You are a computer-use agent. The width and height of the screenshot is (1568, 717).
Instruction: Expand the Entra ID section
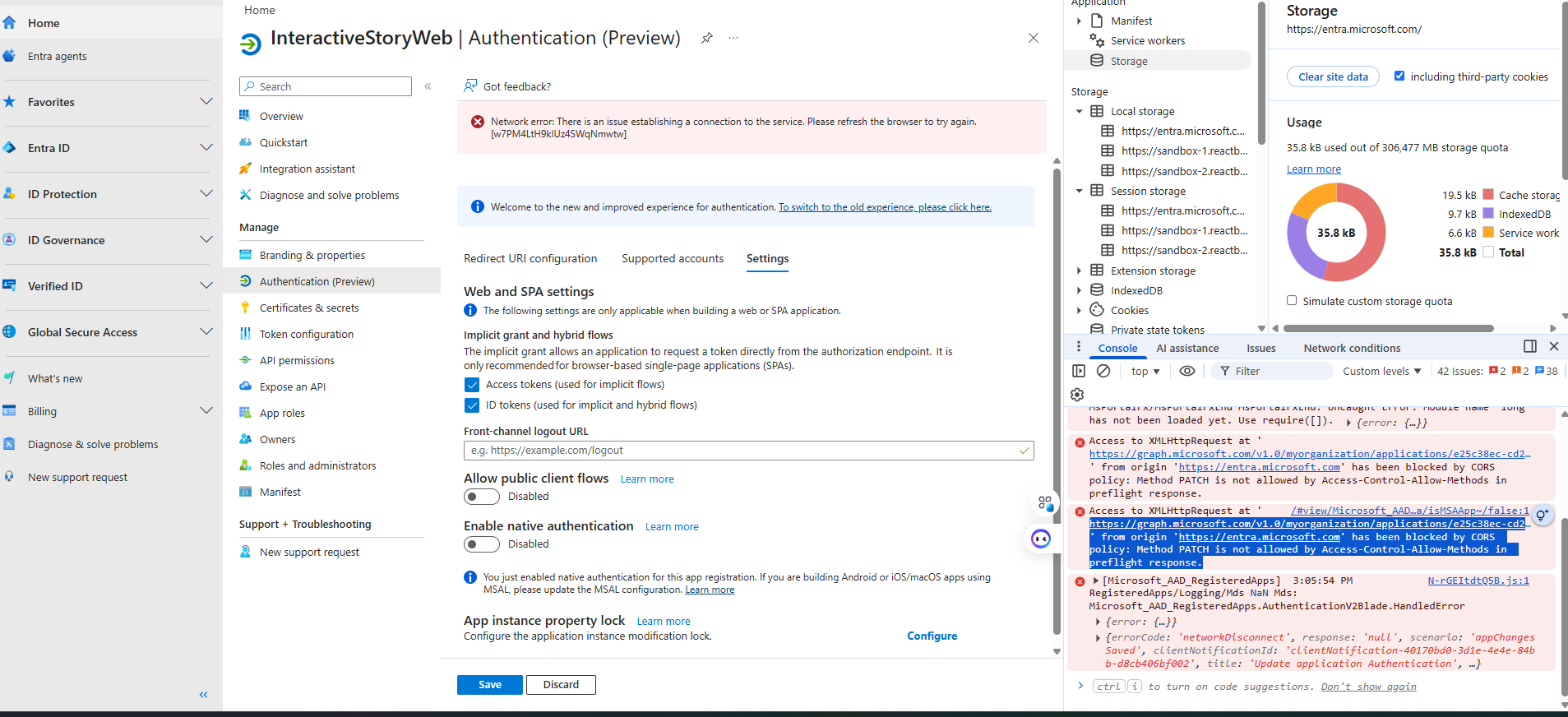206,147
